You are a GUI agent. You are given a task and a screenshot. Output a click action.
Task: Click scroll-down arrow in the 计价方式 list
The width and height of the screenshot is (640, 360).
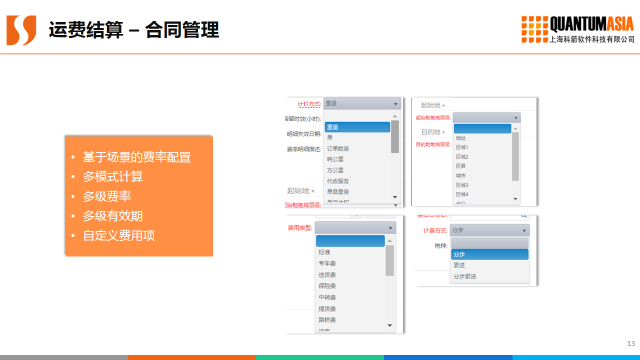[x=395, y=197]
